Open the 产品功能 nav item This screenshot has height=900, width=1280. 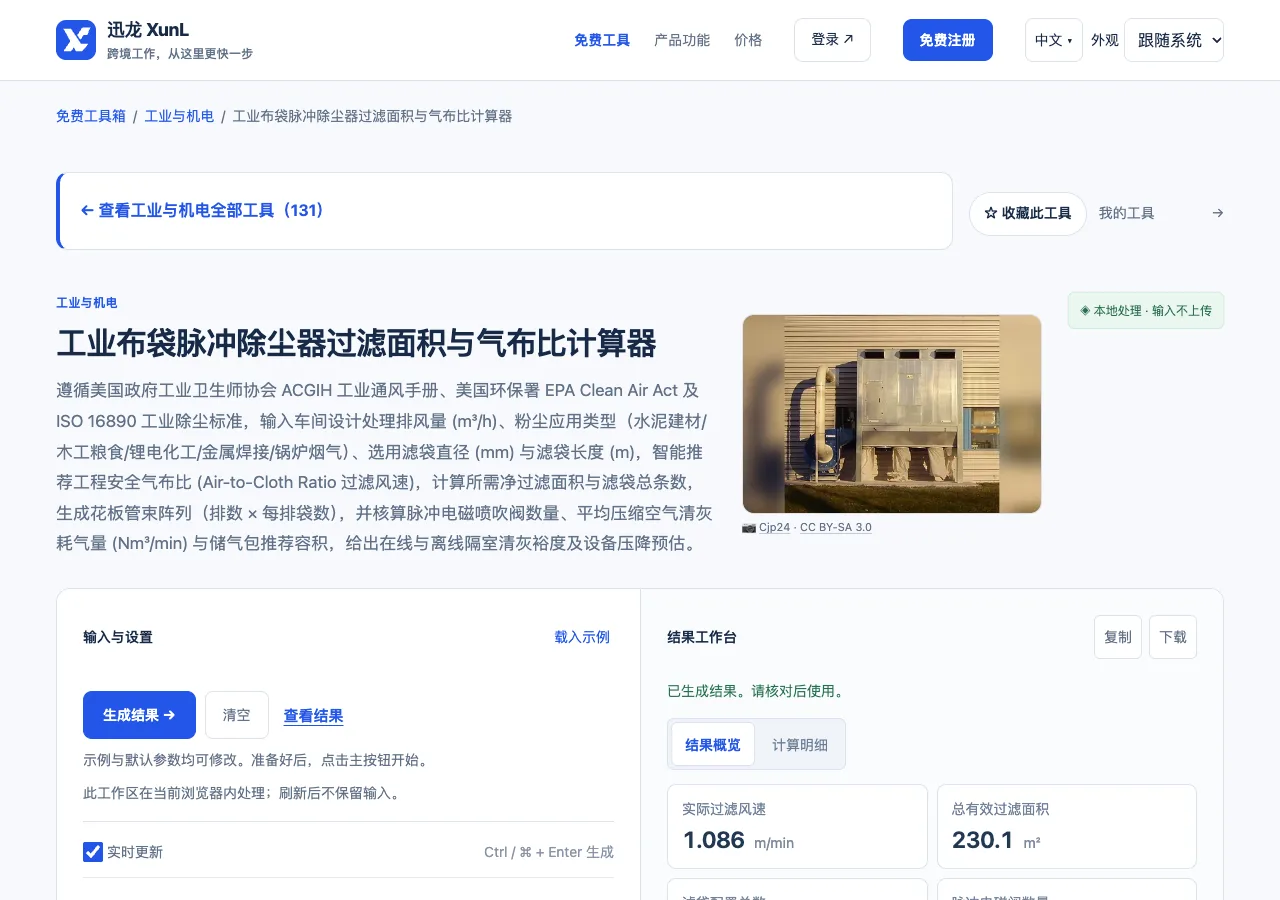[x=682, y=40]
